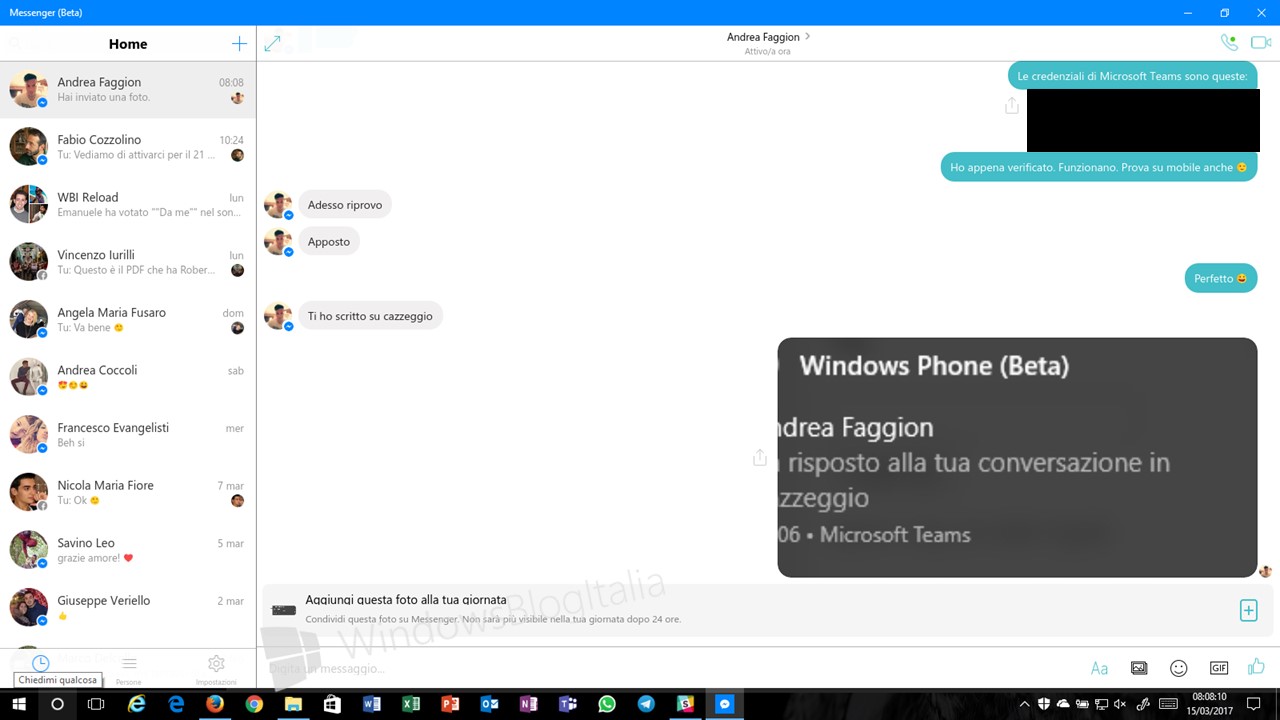The height and width of the screenshot is (720, 1280).
Task: Open Cortana search circle on taskbar
Action: click(x=57, y=704)
